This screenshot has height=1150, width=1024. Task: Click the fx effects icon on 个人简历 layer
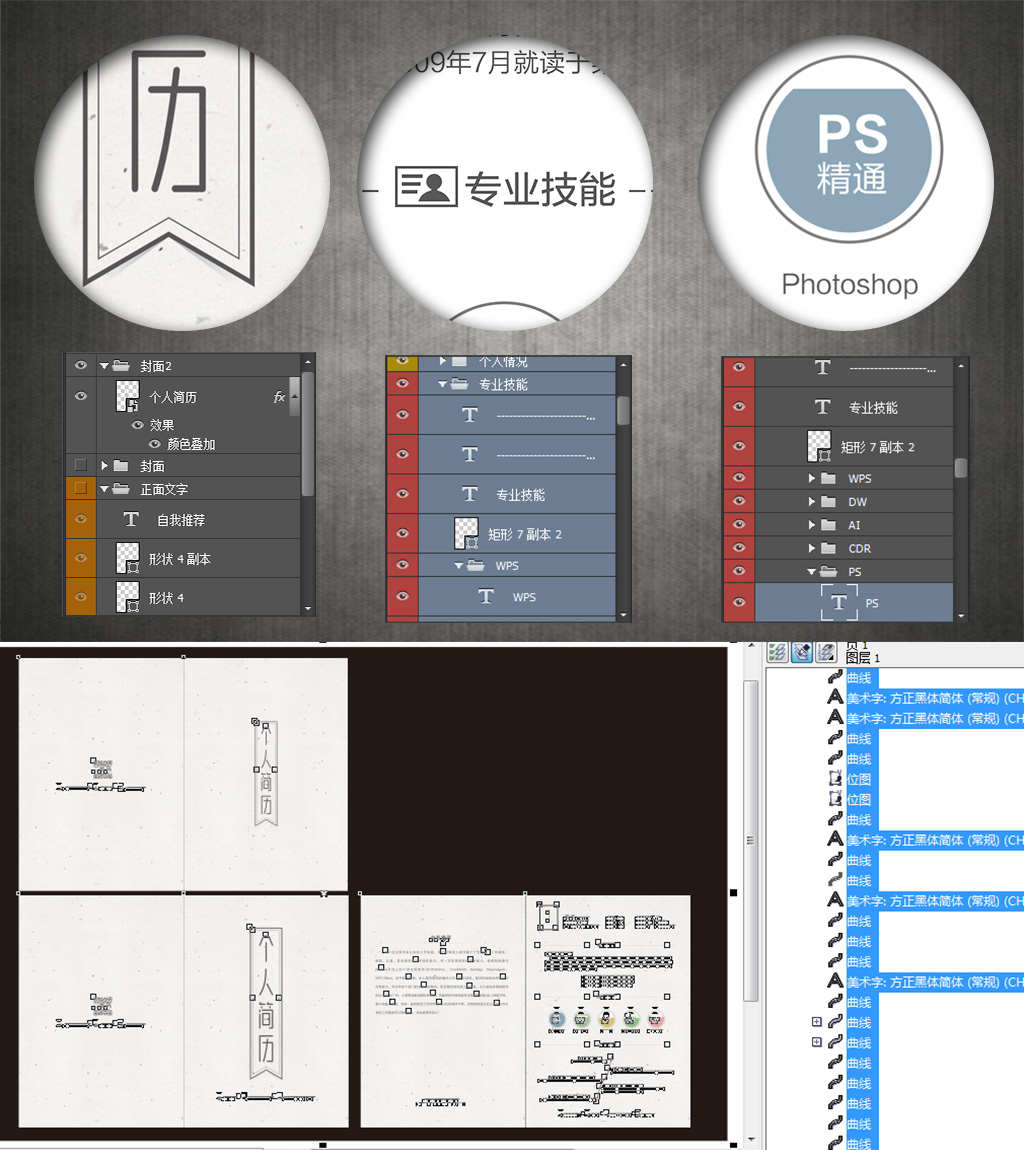coord(279,397)
